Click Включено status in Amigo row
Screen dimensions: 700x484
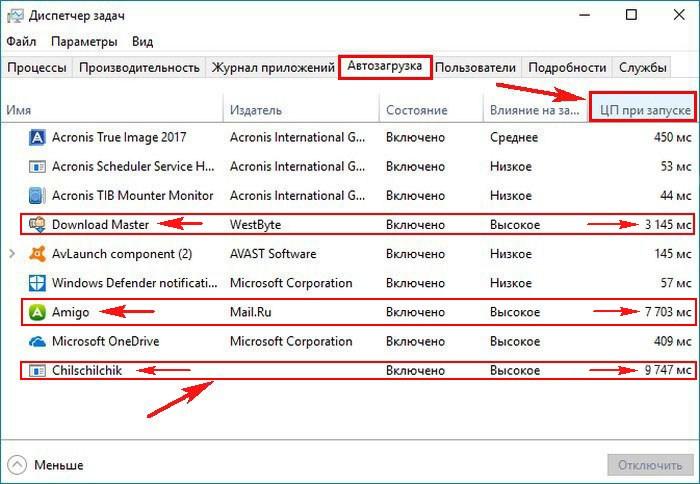tap(415, 312)
